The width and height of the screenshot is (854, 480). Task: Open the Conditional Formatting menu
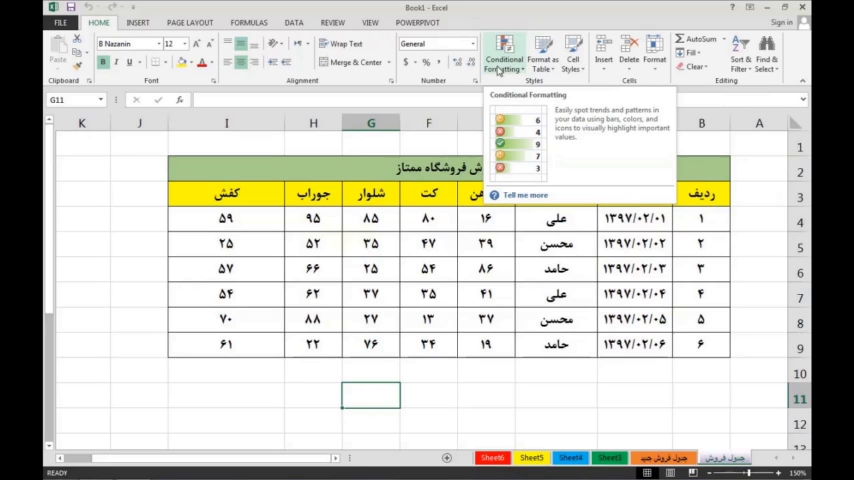[504, 52]
